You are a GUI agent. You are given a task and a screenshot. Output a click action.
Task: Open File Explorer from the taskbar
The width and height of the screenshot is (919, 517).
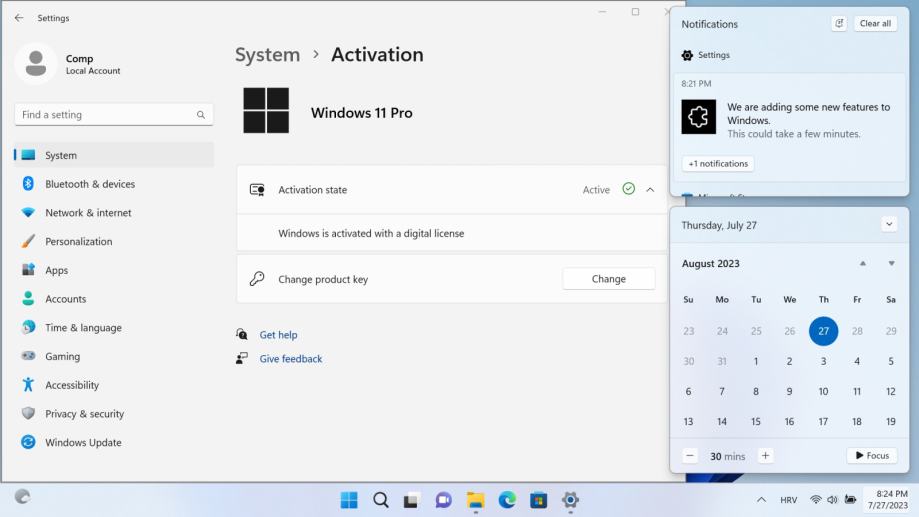coord(475,500)
